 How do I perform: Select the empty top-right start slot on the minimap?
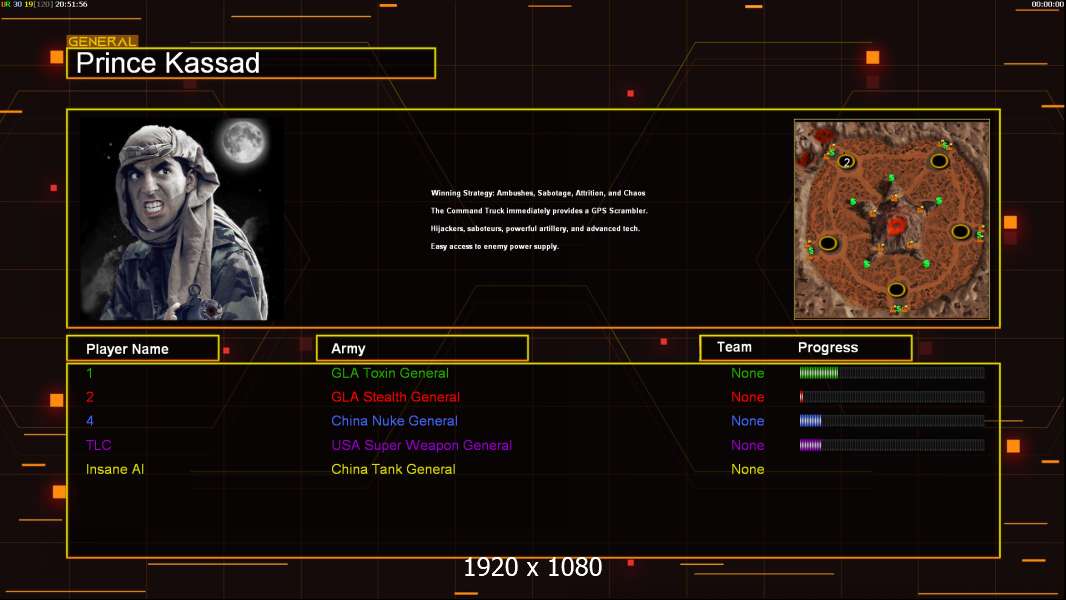(x=939, y=160)
